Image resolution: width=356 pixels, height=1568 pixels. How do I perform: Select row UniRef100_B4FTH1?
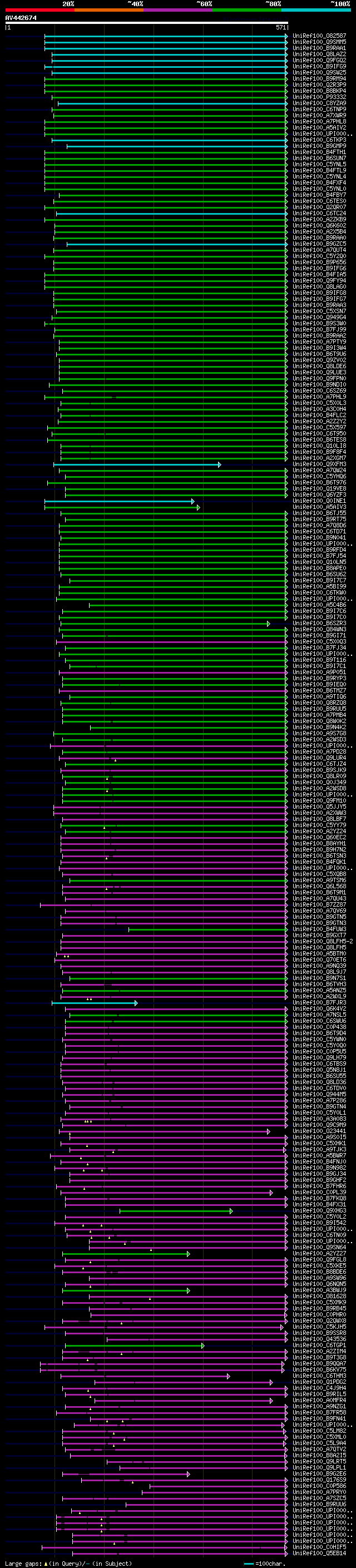(319, 152)
